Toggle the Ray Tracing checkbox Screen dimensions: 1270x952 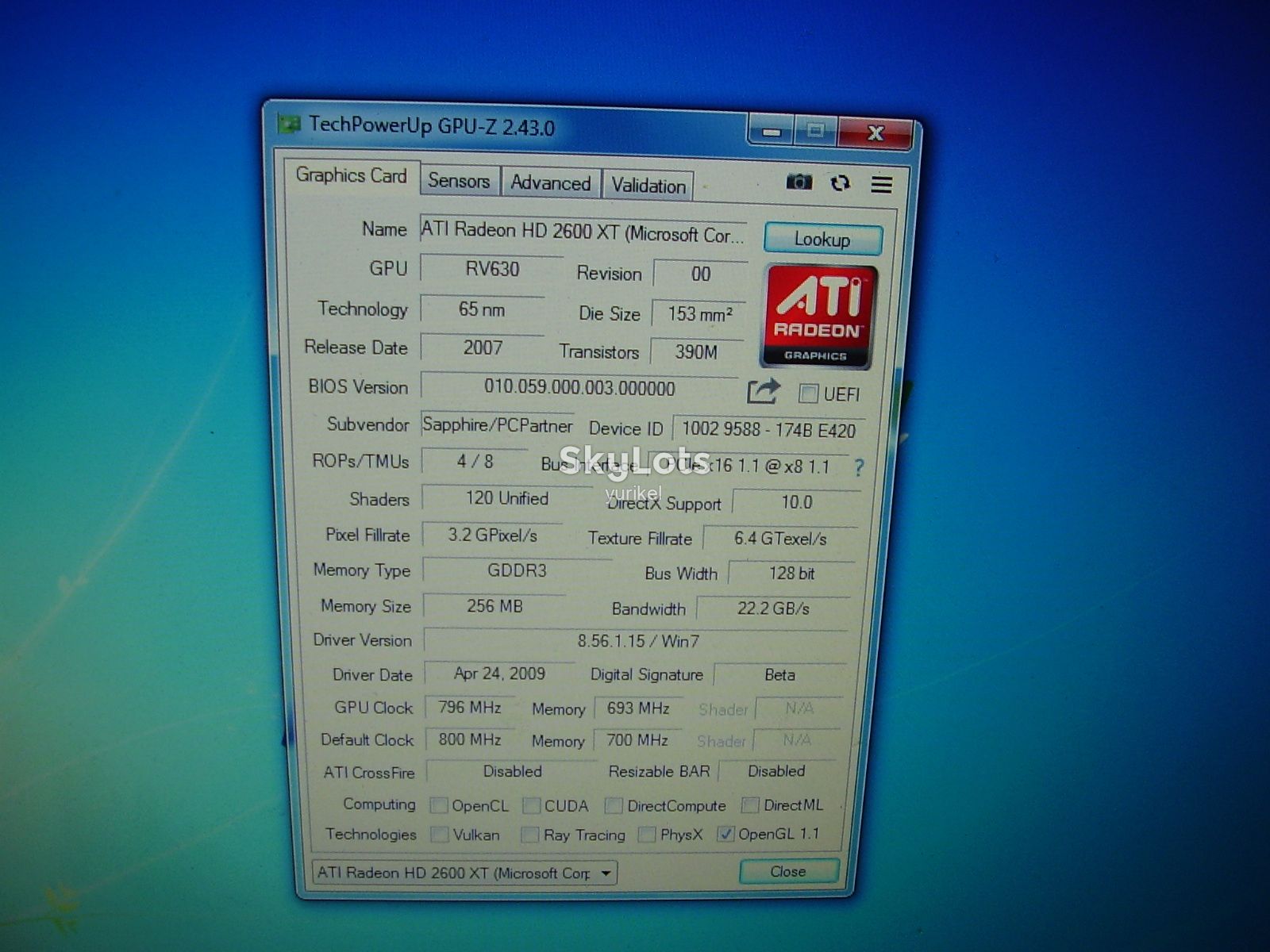point(530,835)
